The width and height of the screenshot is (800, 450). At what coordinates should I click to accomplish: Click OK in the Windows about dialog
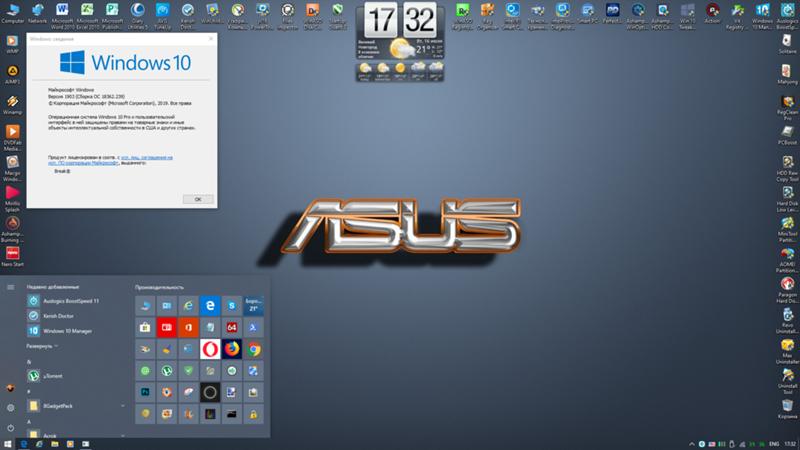click(x=198, y=199)
